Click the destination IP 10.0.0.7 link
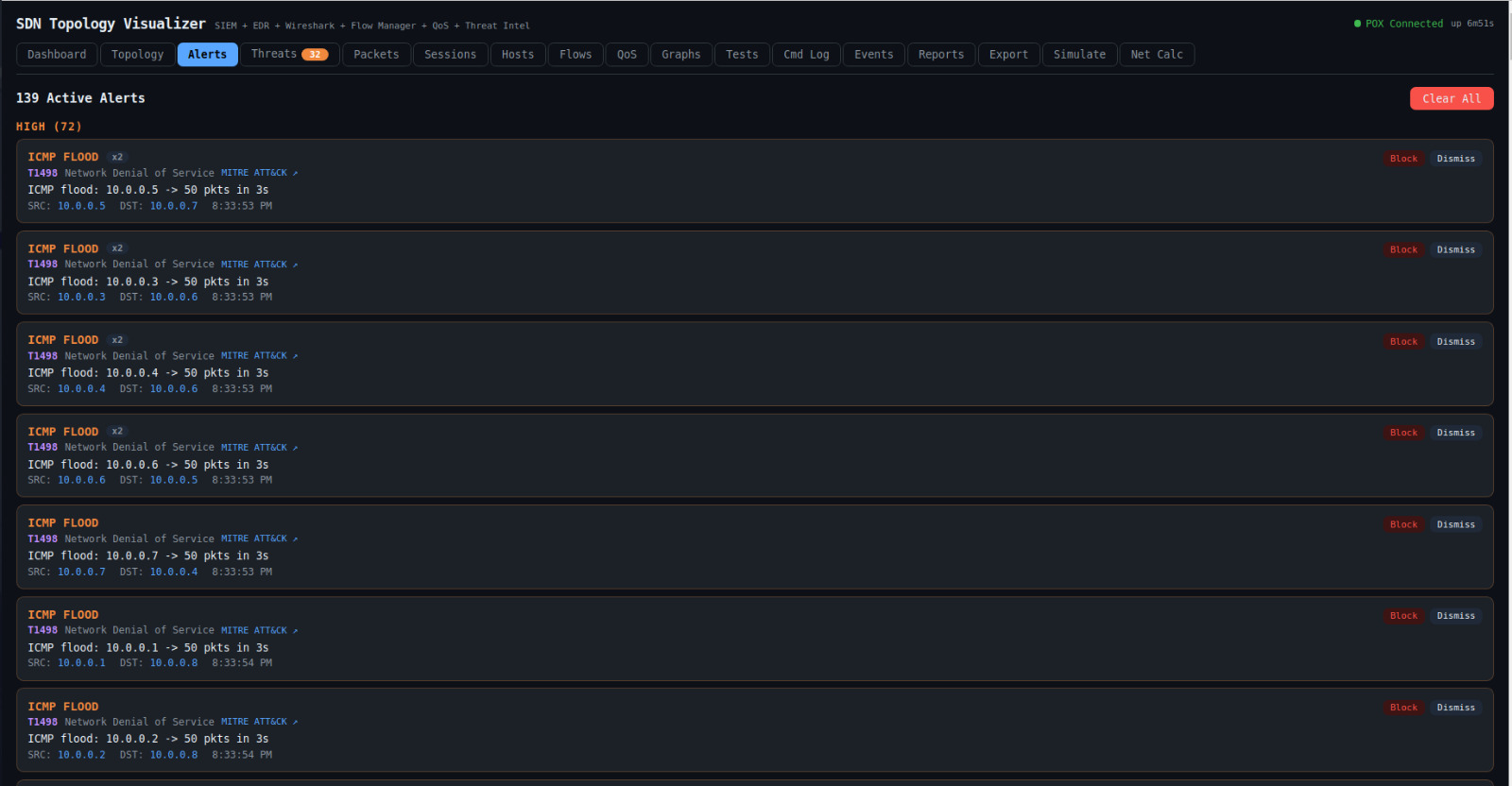The height and width of the screenshot is (786, 1512). tap(174, 206)
